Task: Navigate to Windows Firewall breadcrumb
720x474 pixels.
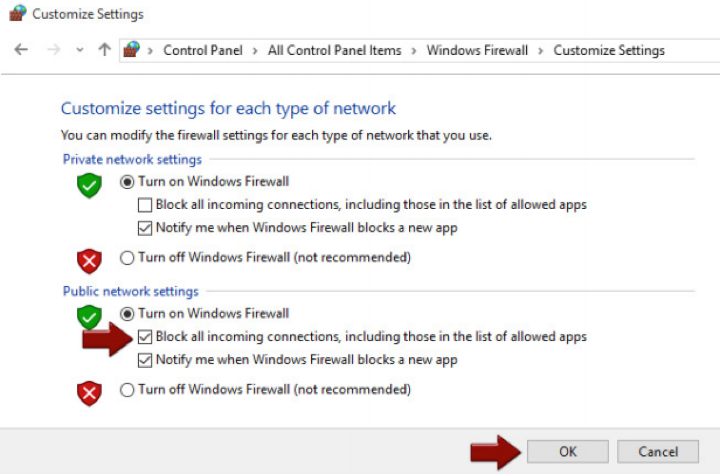Action: pos(477,50)
